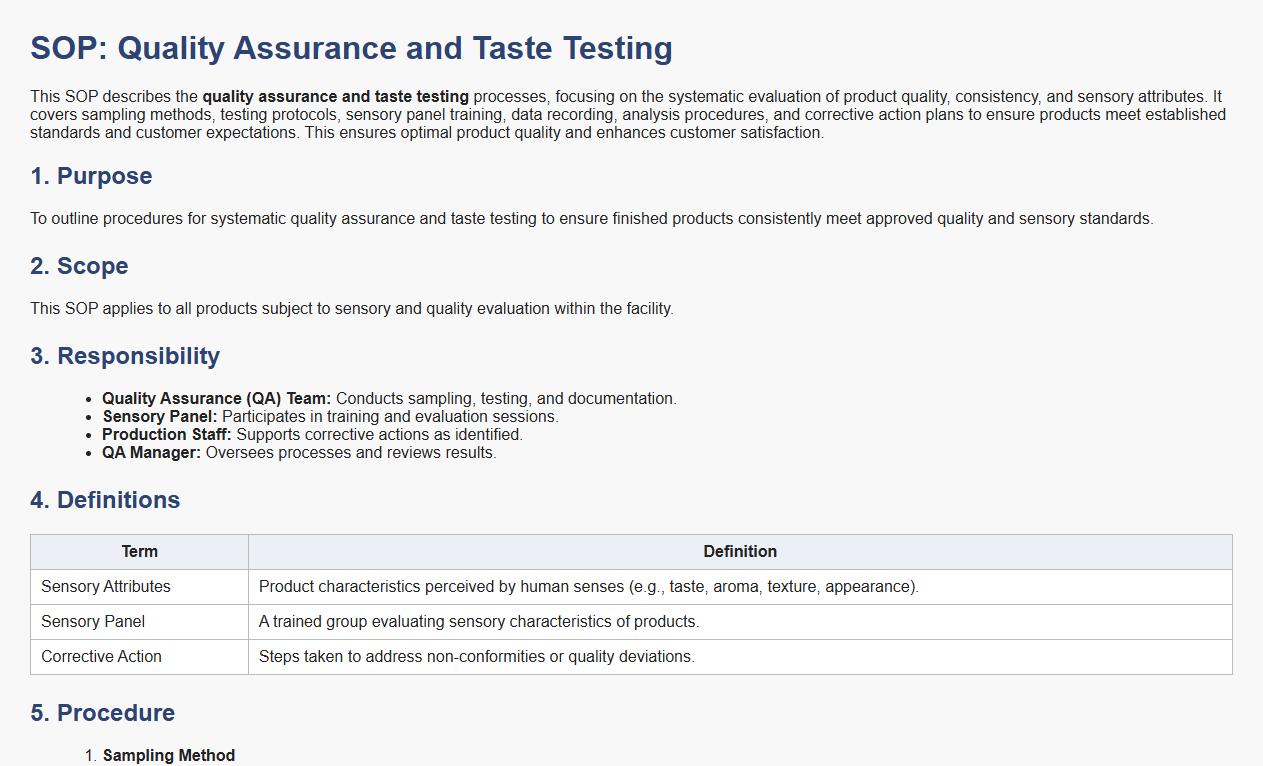Image resolution: width=1263 pixels, height=766 pixels.
Task: Click the 'A trained group evaluating' definition cell
Action: (x=478, y=622)
